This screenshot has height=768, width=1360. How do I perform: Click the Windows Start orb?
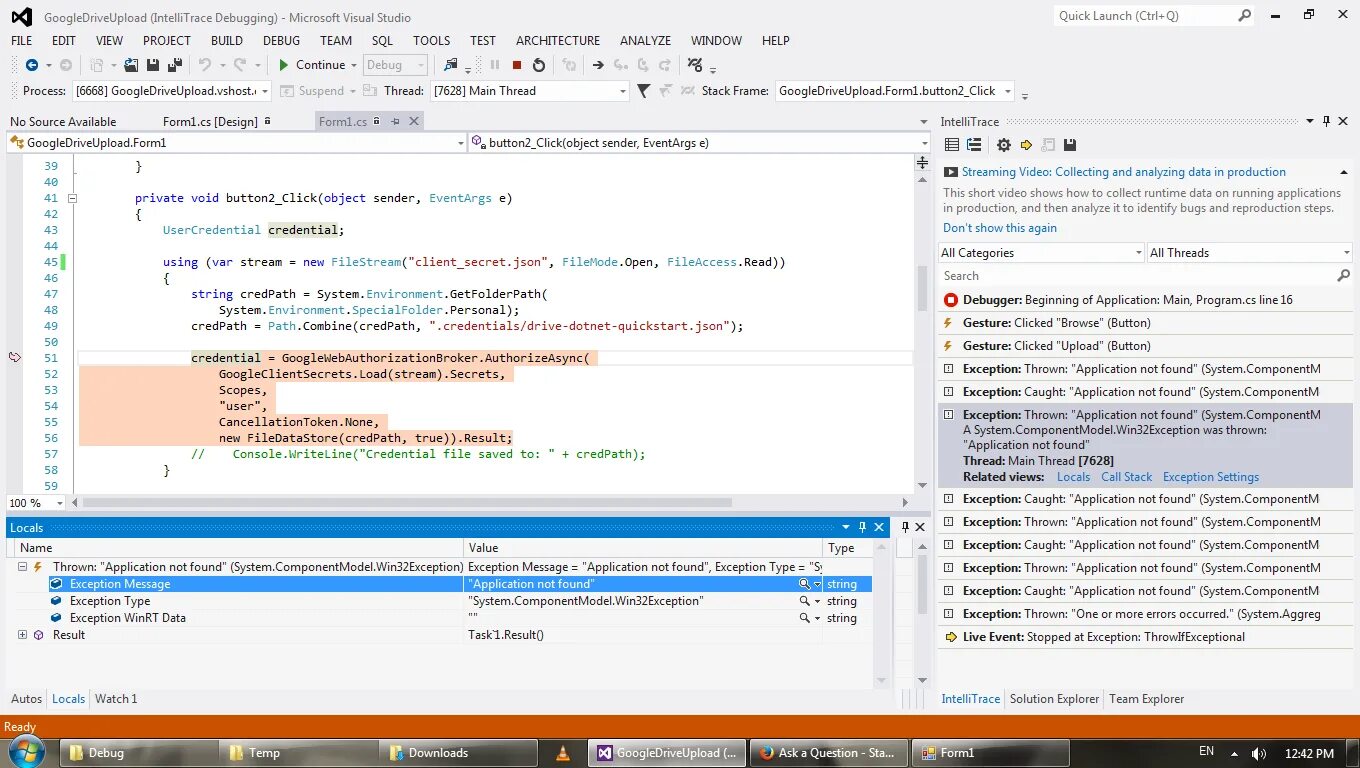click(27, 753)
